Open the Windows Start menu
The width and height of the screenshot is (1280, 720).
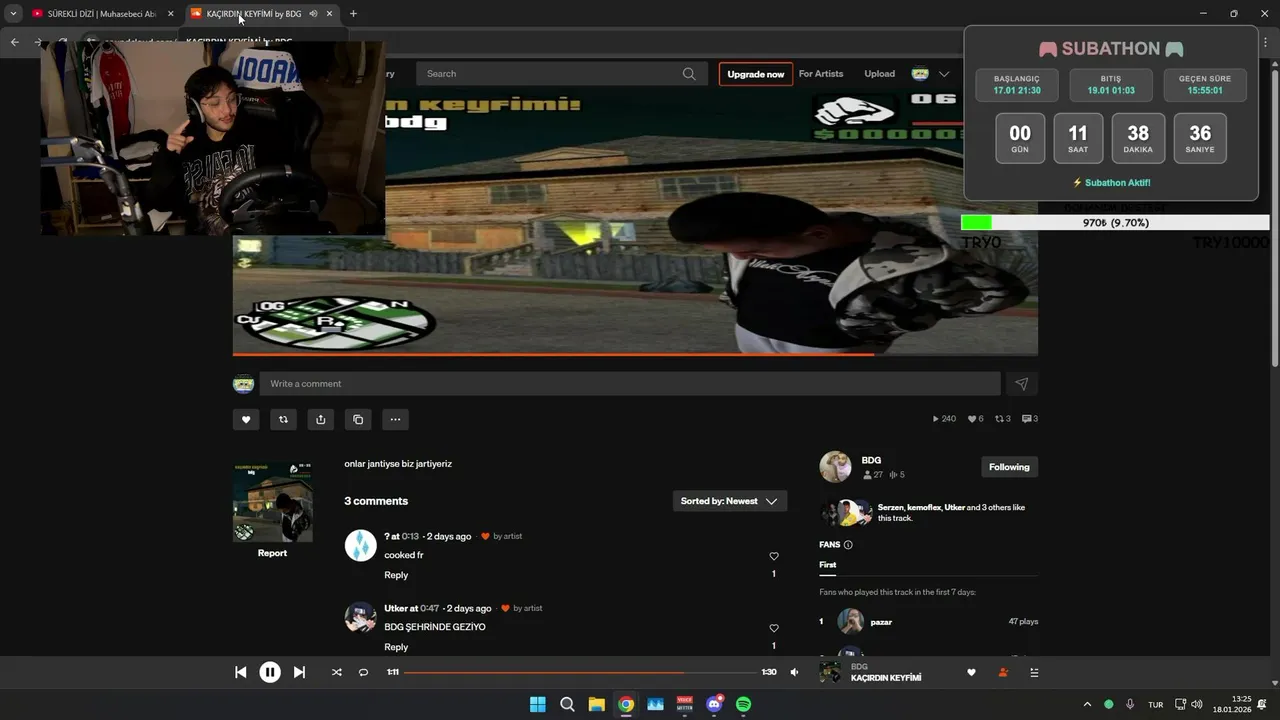pos(537,704)
